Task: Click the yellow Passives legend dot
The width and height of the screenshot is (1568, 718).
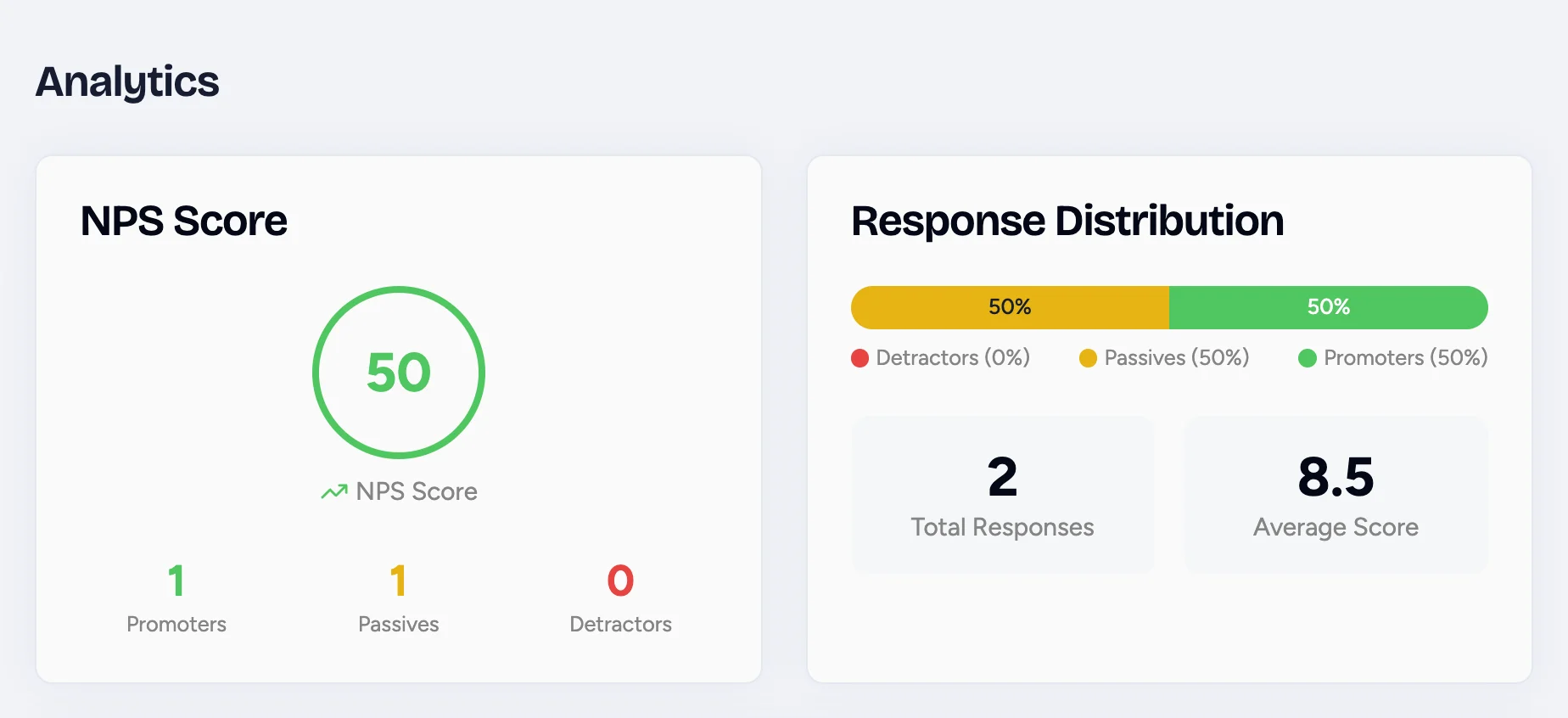Action: tap(1088, 358)
